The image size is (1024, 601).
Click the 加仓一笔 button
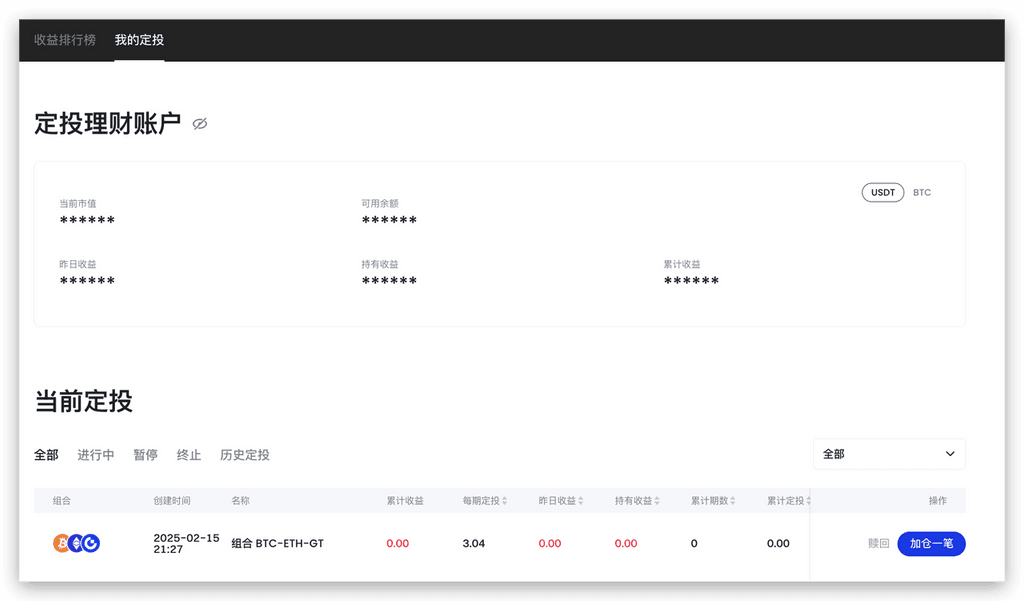point(931,543)
